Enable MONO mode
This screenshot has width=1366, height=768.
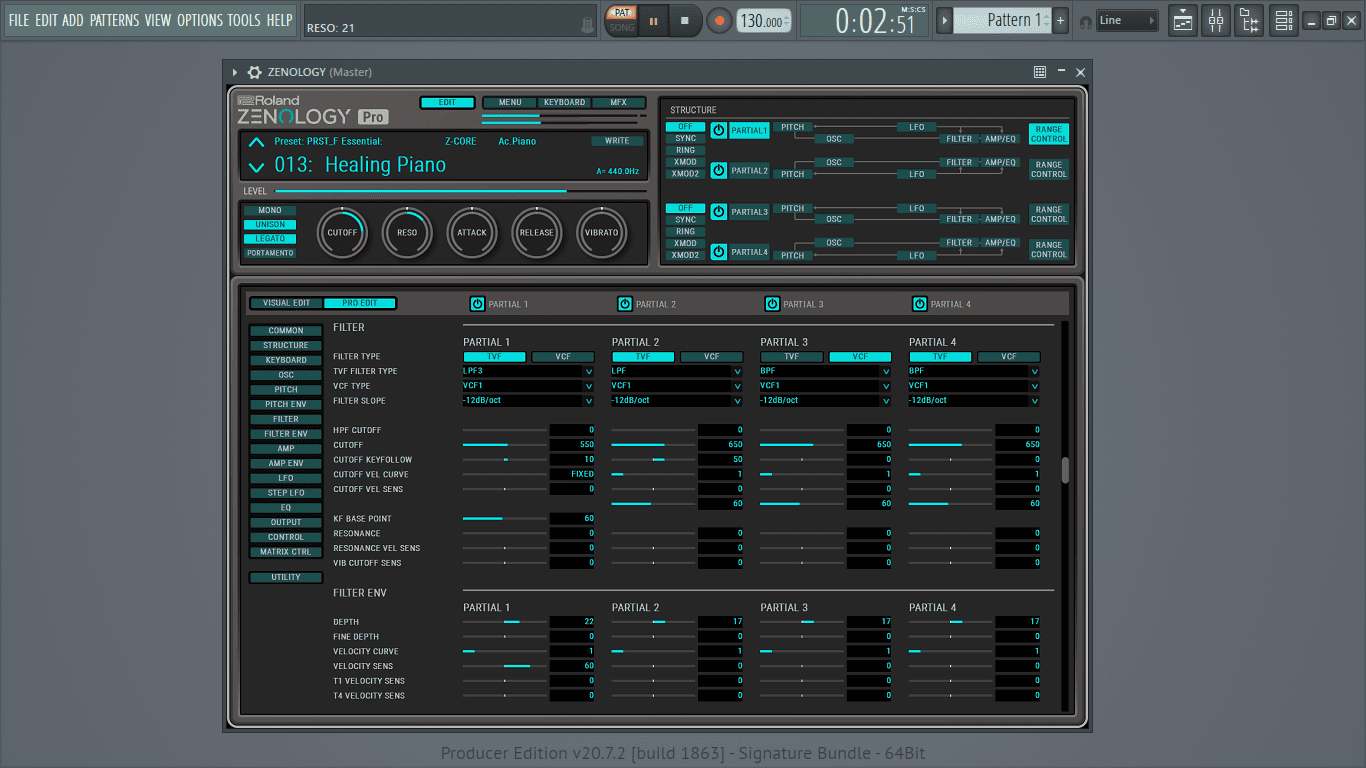270,211
